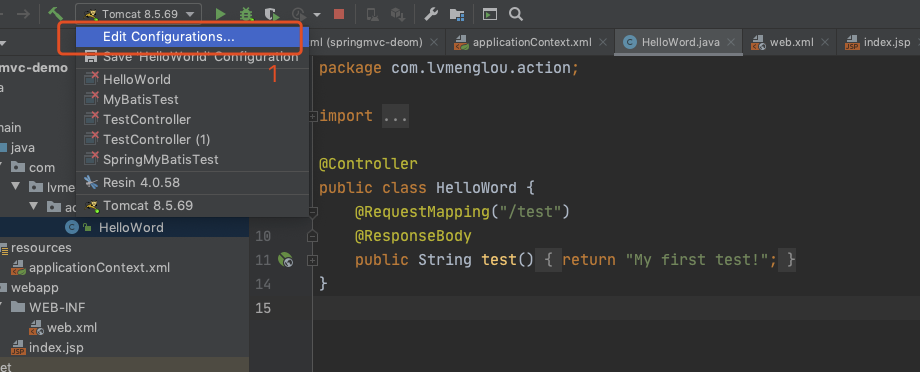Collapse the action package node arrow

pyautogui.click(x=33, y=207)
